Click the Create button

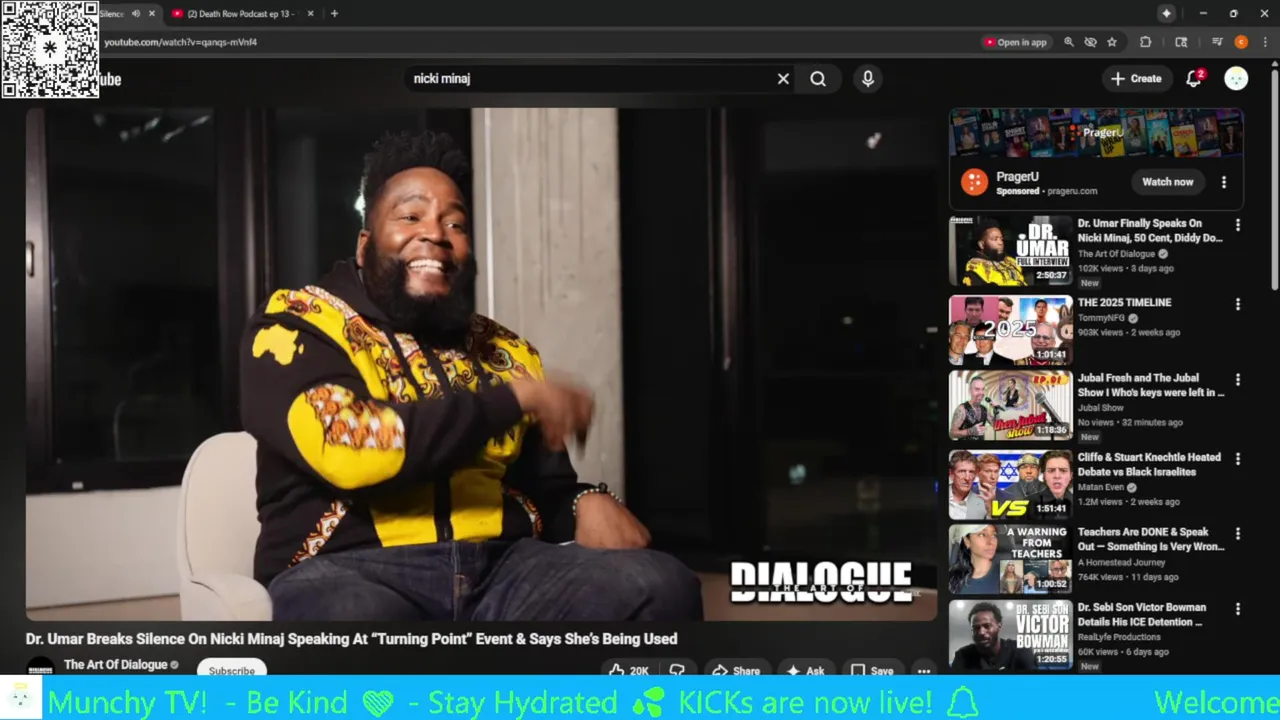point(1136,79)
